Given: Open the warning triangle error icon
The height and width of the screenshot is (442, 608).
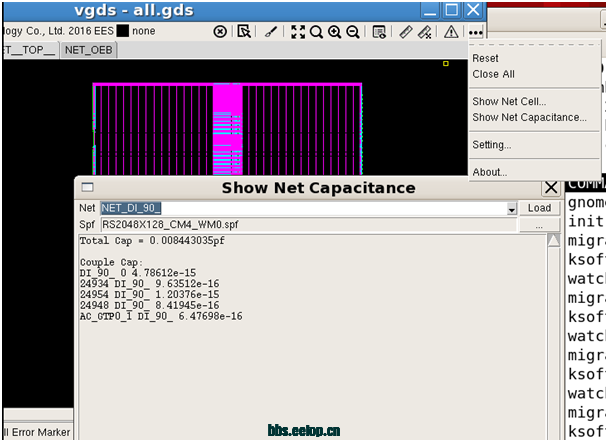Looking at the screenshot, I should click(451, 32).
